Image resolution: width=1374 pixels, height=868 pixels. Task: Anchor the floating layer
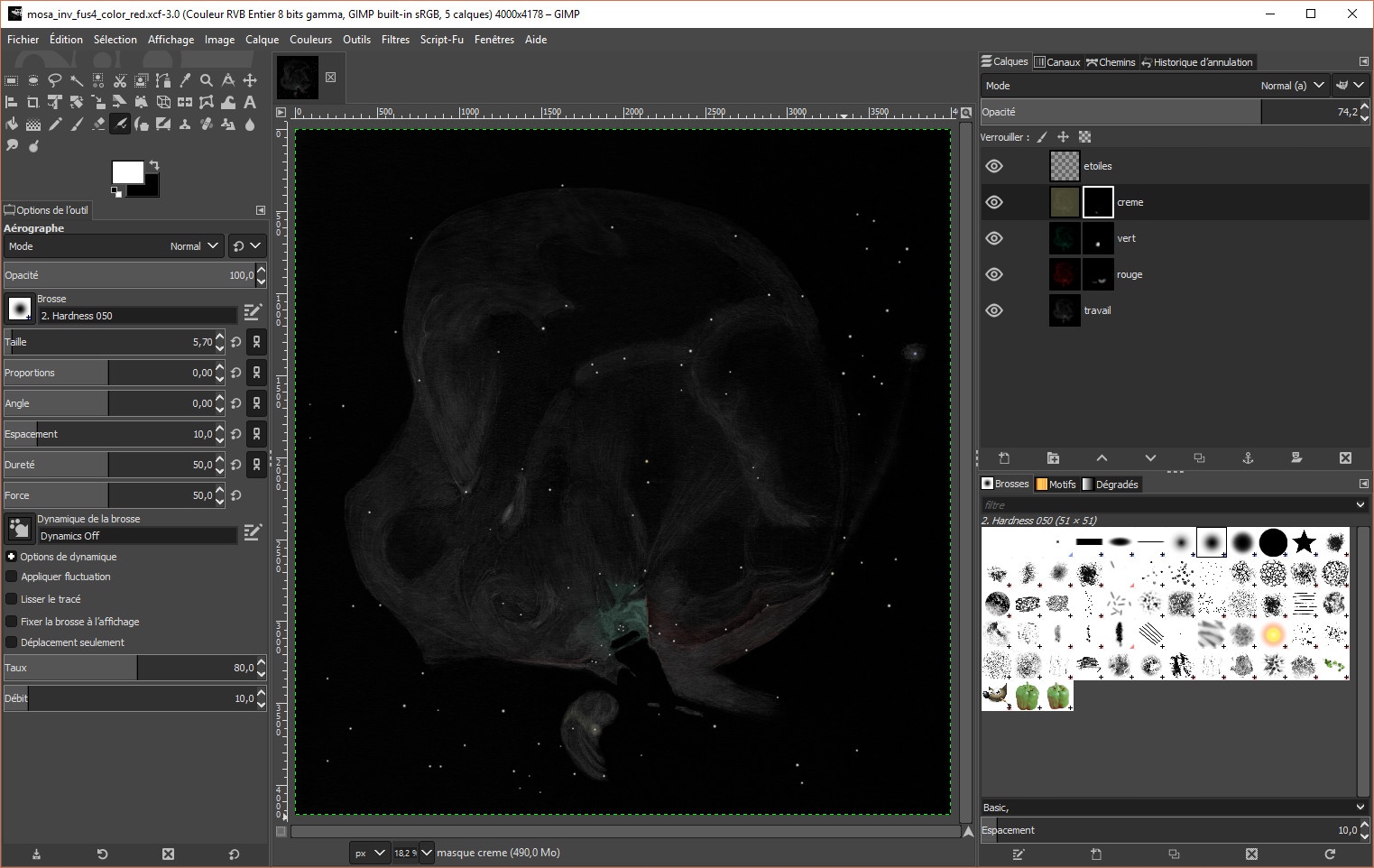1248,458
